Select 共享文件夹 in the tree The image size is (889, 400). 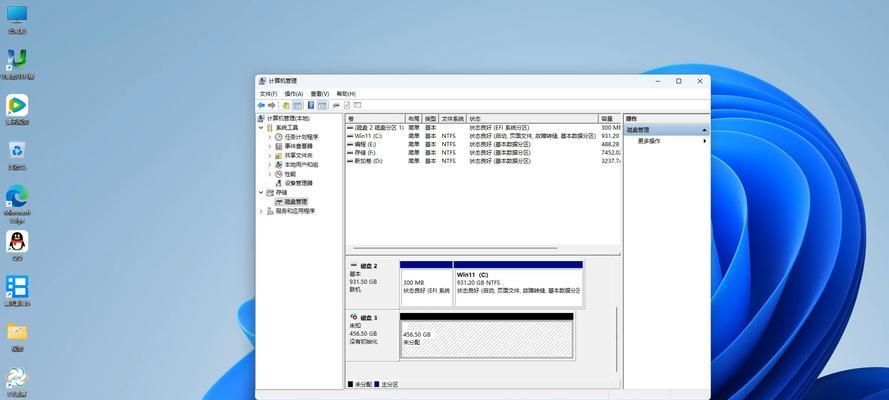point(294,155)
